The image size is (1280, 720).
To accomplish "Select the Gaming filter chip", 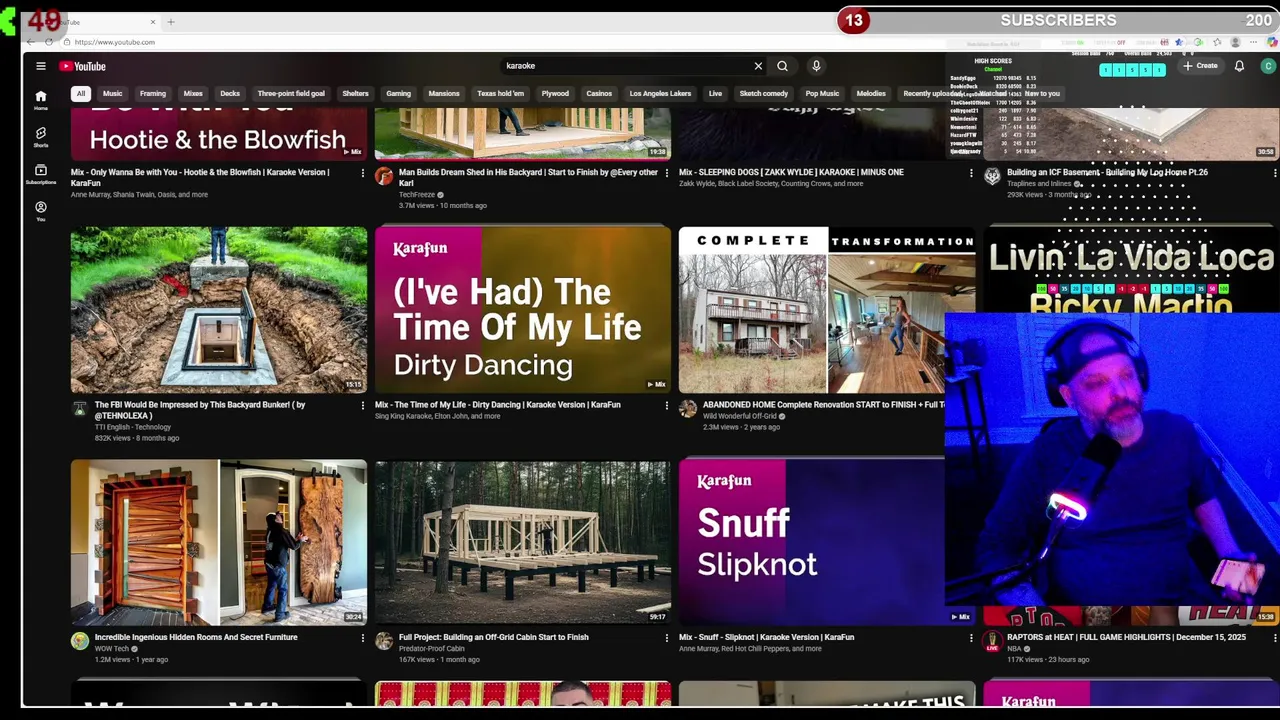I will (x=398, y=94).
